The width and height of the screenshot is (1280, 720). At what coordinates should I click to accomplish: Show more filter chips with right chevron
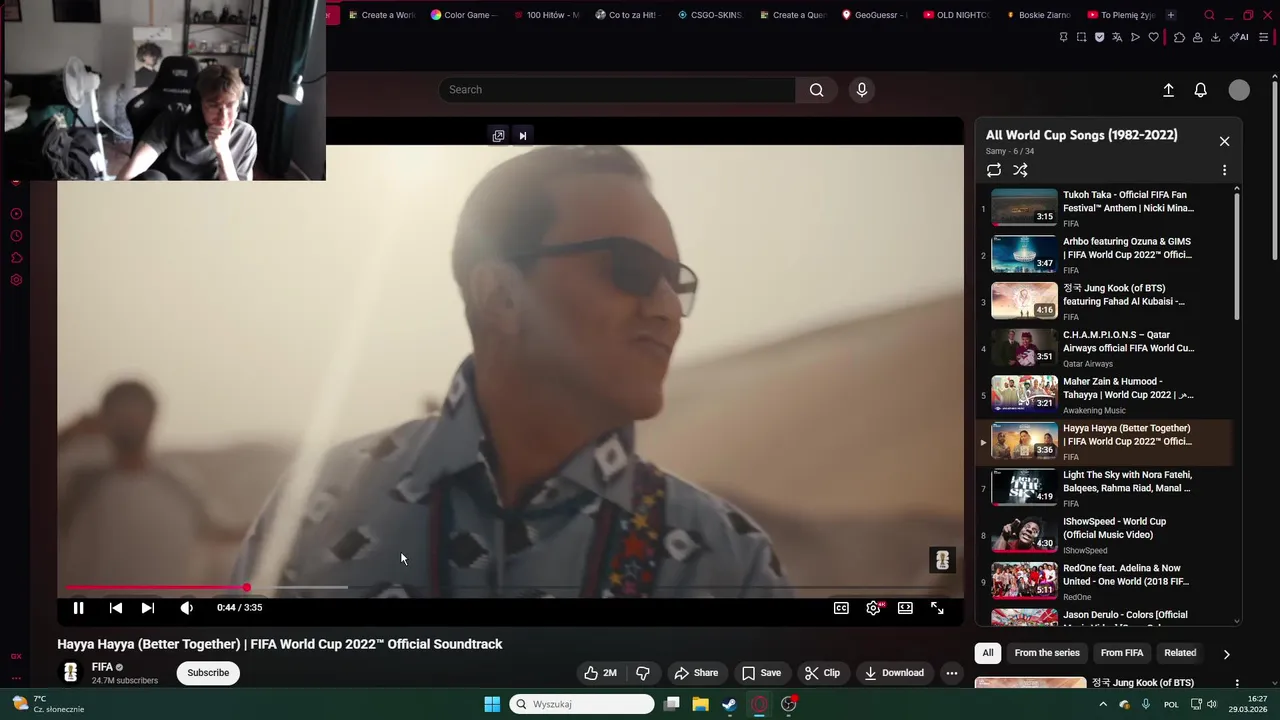(x=1226, y=654)
